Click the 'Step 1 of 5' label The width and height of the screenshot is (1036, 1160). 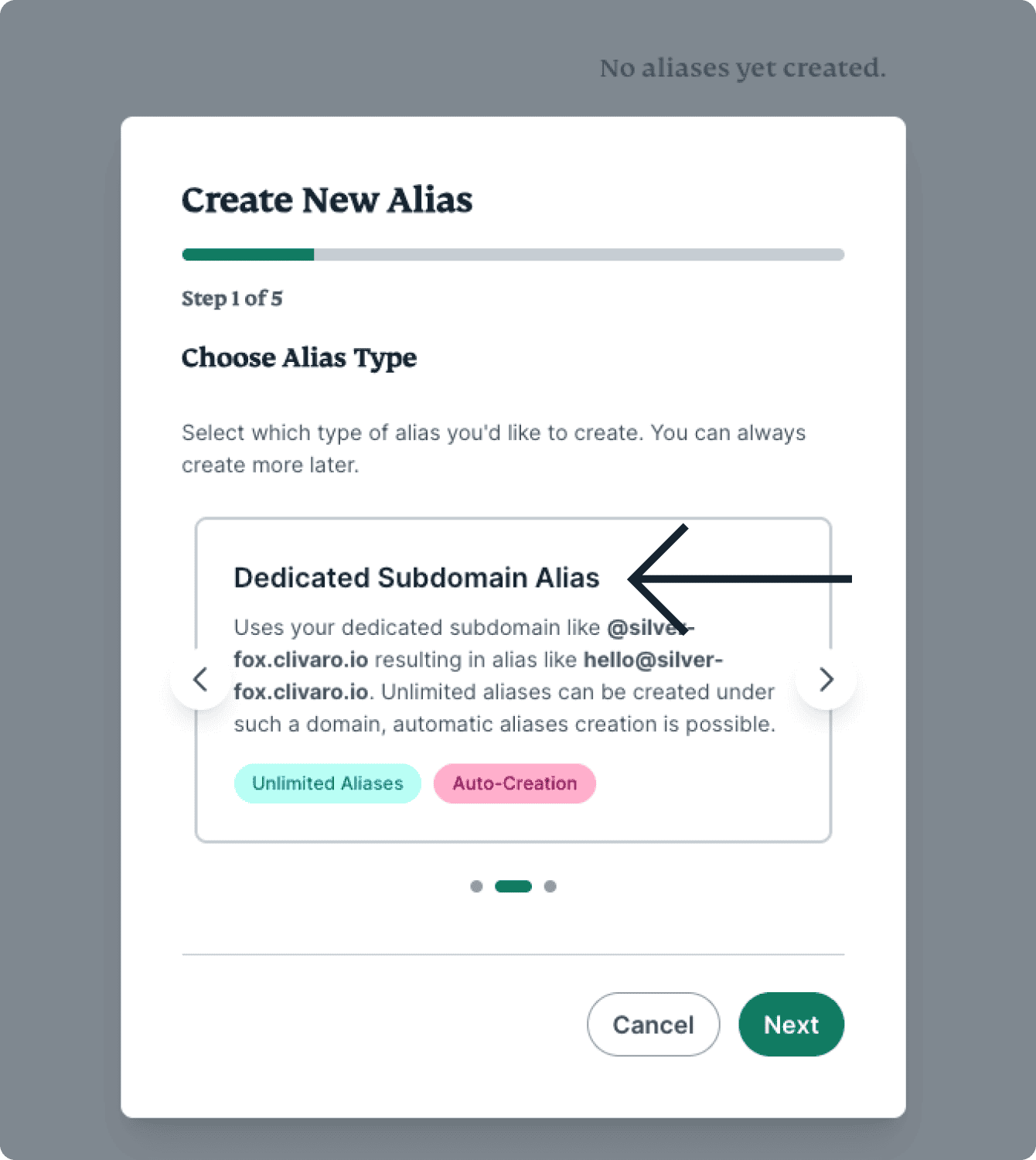(232, 299)
